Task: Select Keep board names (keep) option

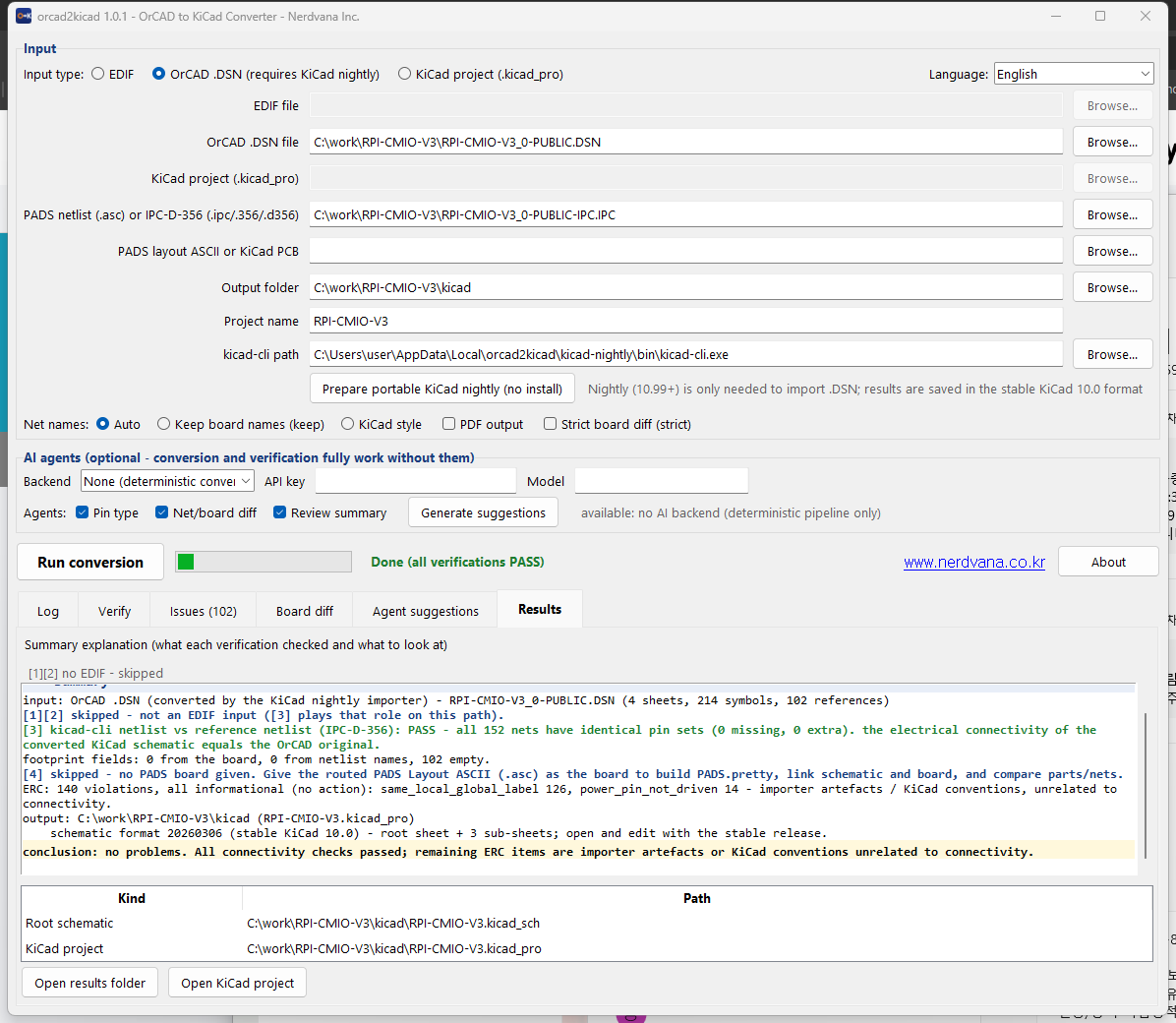Action: coord(163,424)
